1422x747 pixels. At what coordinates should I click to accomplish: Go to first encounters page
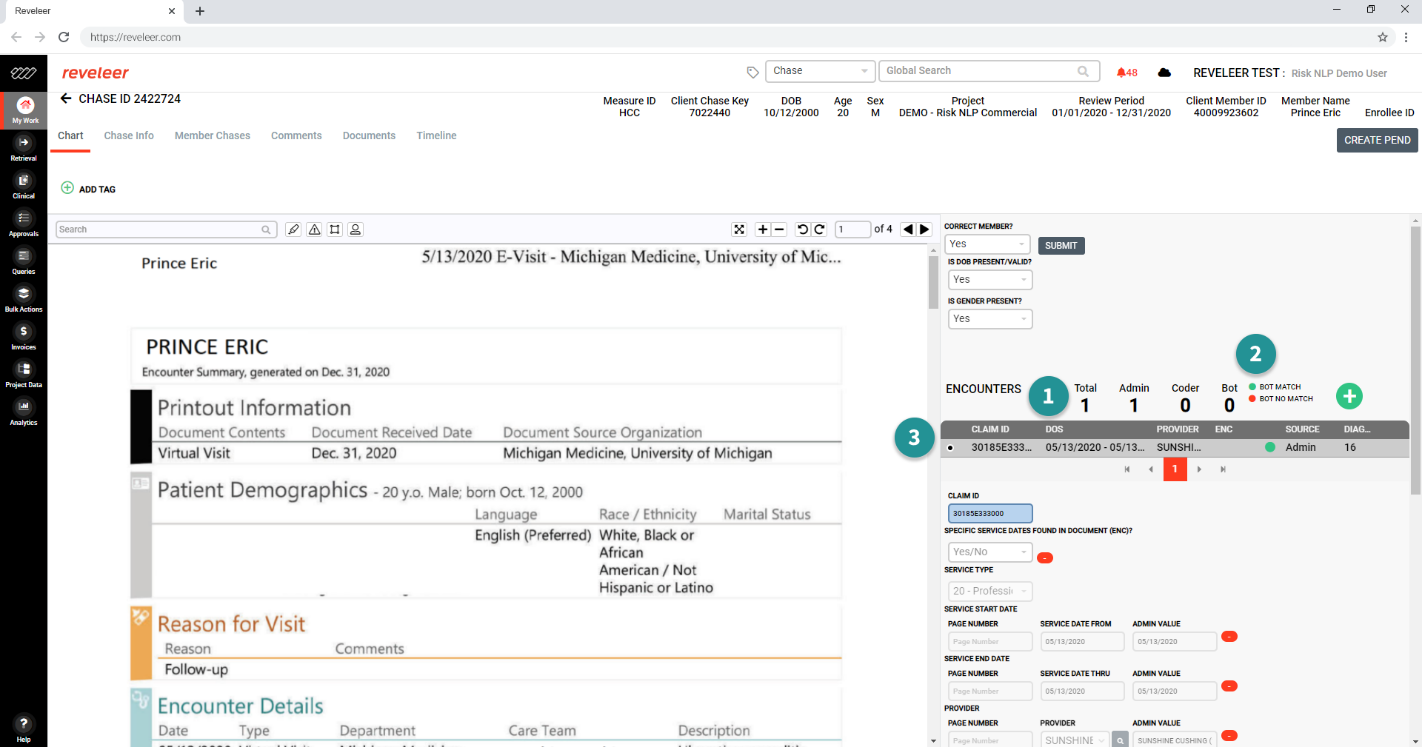pos(1128,469)
